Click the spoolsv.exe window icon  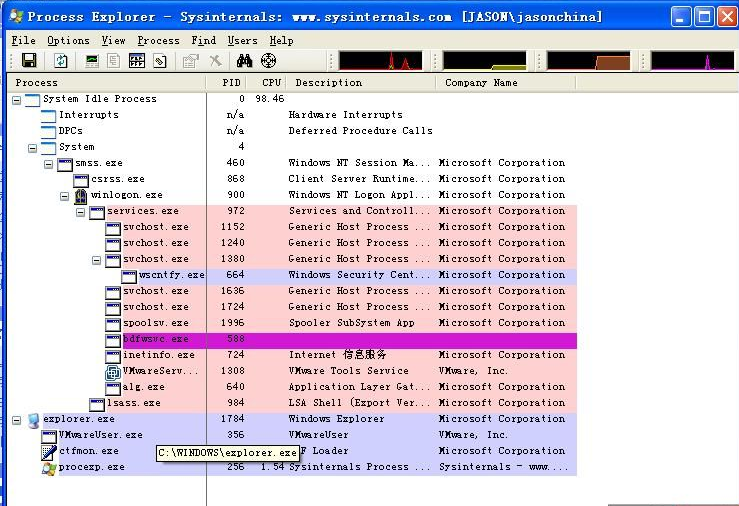113,324
